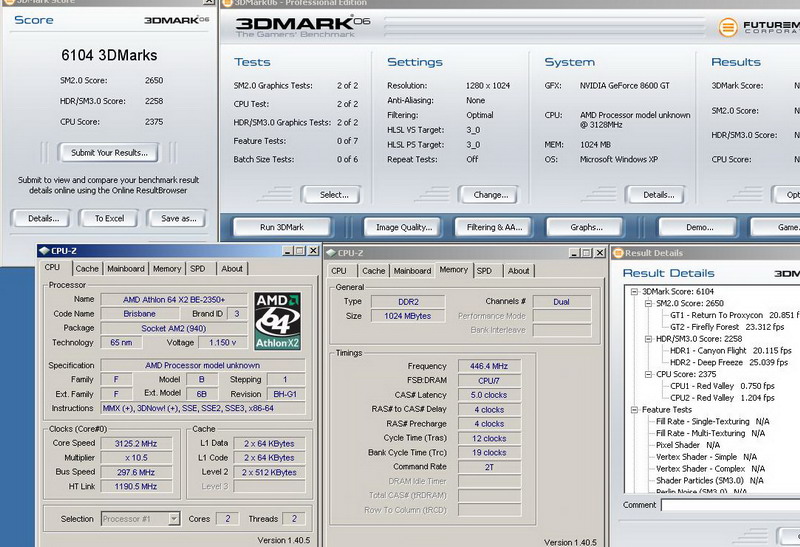This screenshot has height=547, width=800.
Task: Switch to CPU tab in Memory CPU-Z window
Action: (339, 271)
